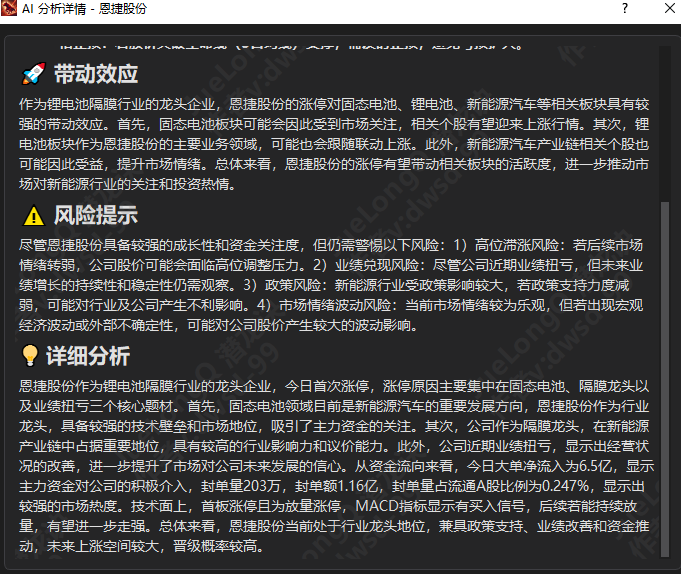Click the scrollbar track above the thumb
The width and height of the screenshot is (681, 574).
click(664, 124)
